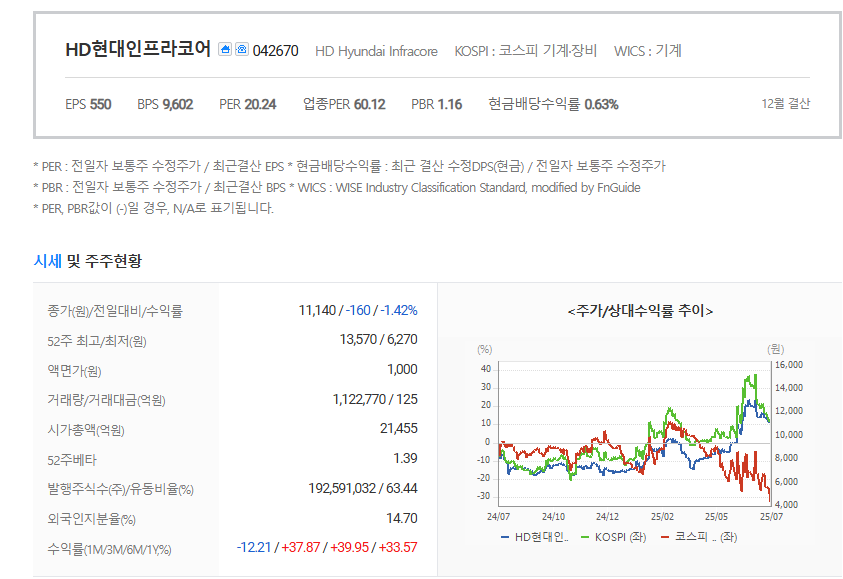Click the HD Hyundai Infracore English name
843x579 pixels.
[376, 51]
